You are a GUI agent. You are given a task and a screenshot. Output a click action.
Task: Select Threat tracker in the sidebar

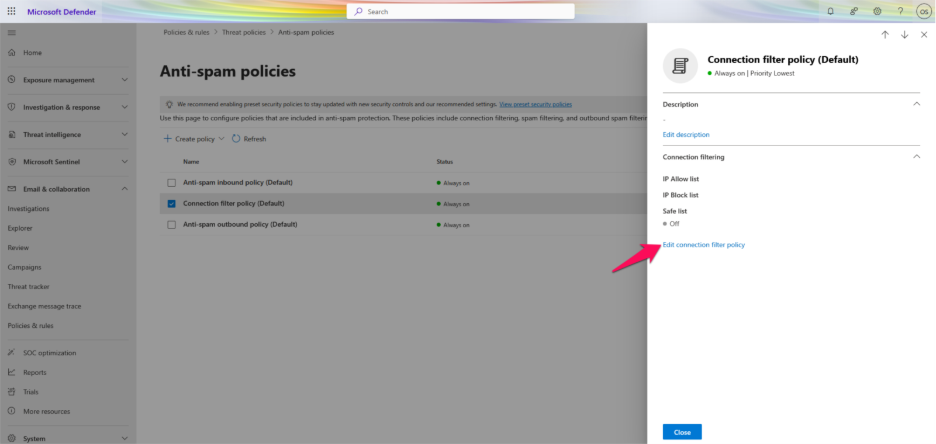coord(28,286)
